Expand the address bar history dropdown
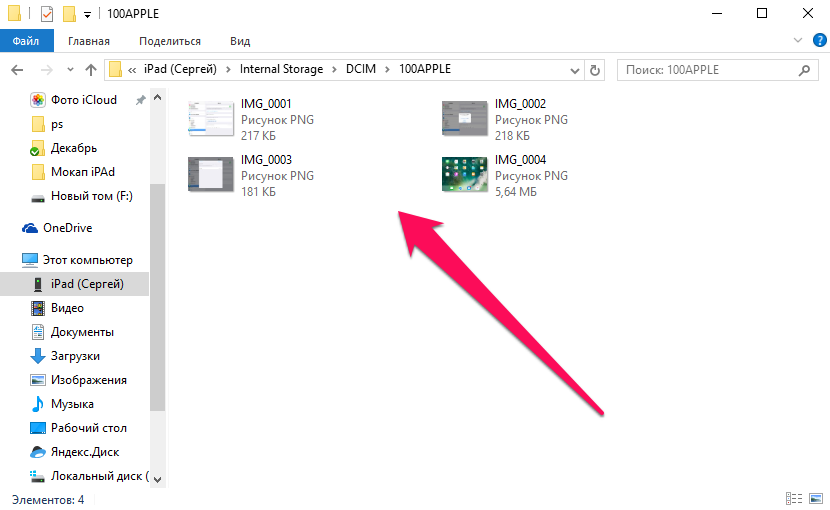This screenshot has width=830, height=510. 574,70
